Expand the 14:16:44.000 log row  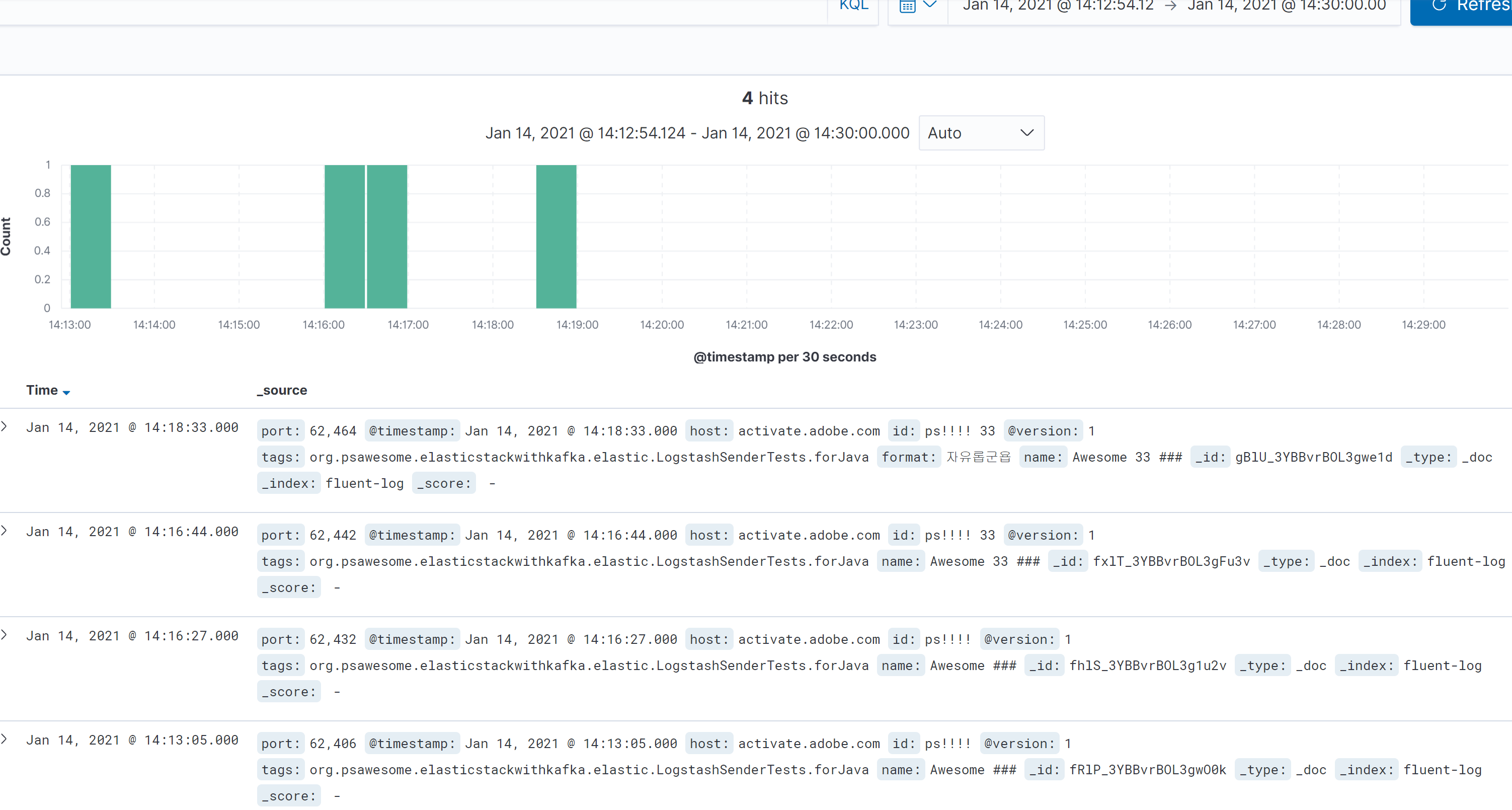coord(5,531)
